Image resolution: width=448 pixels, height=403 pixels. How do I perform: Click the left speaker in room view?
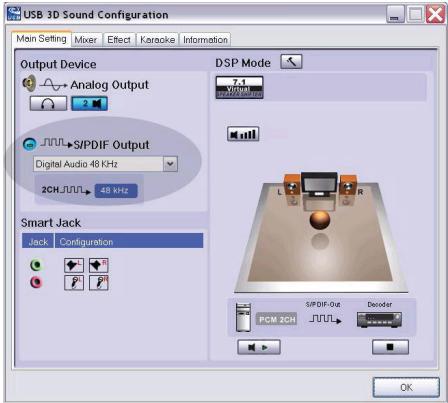292,186
